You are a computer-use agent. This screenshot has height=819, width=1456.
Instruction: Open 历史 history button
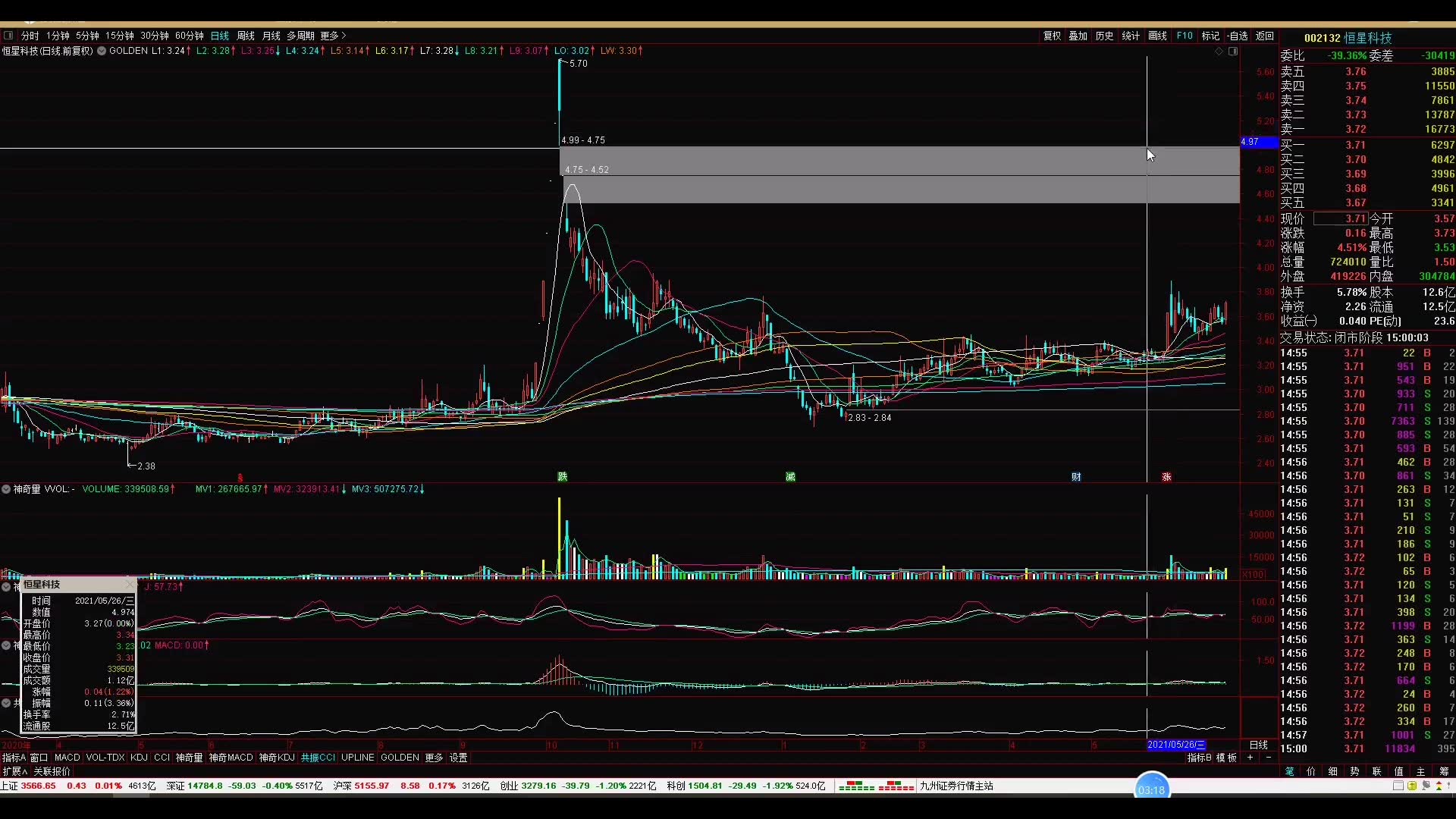(x=1105, y=36)
